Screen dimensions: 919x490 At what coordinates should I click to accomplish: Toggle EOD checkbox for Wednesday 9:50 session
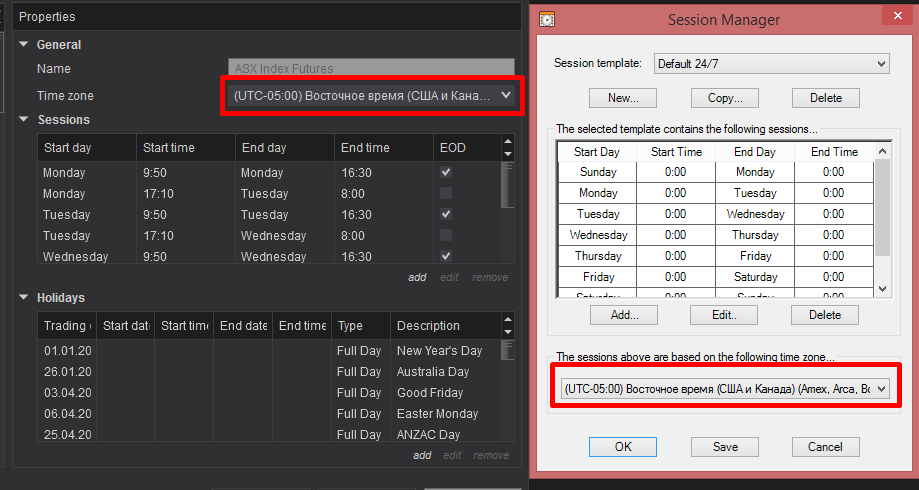[446, 256]
